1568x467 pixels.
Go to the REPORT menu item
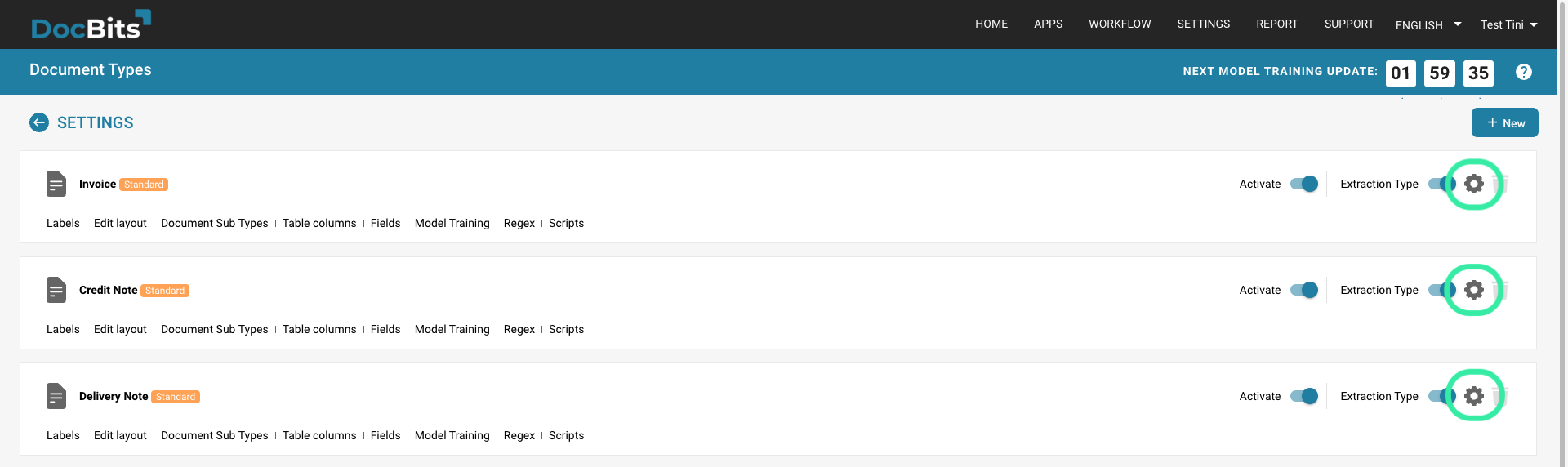1276,24
